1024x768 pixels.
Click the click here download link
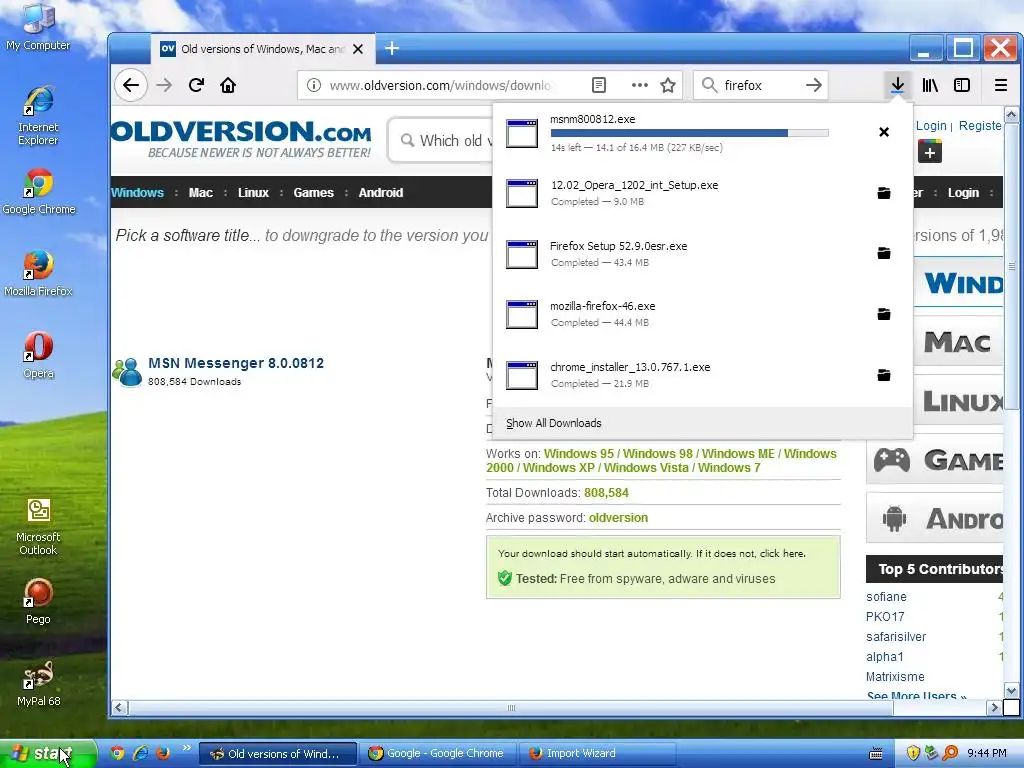pos(782,554)
